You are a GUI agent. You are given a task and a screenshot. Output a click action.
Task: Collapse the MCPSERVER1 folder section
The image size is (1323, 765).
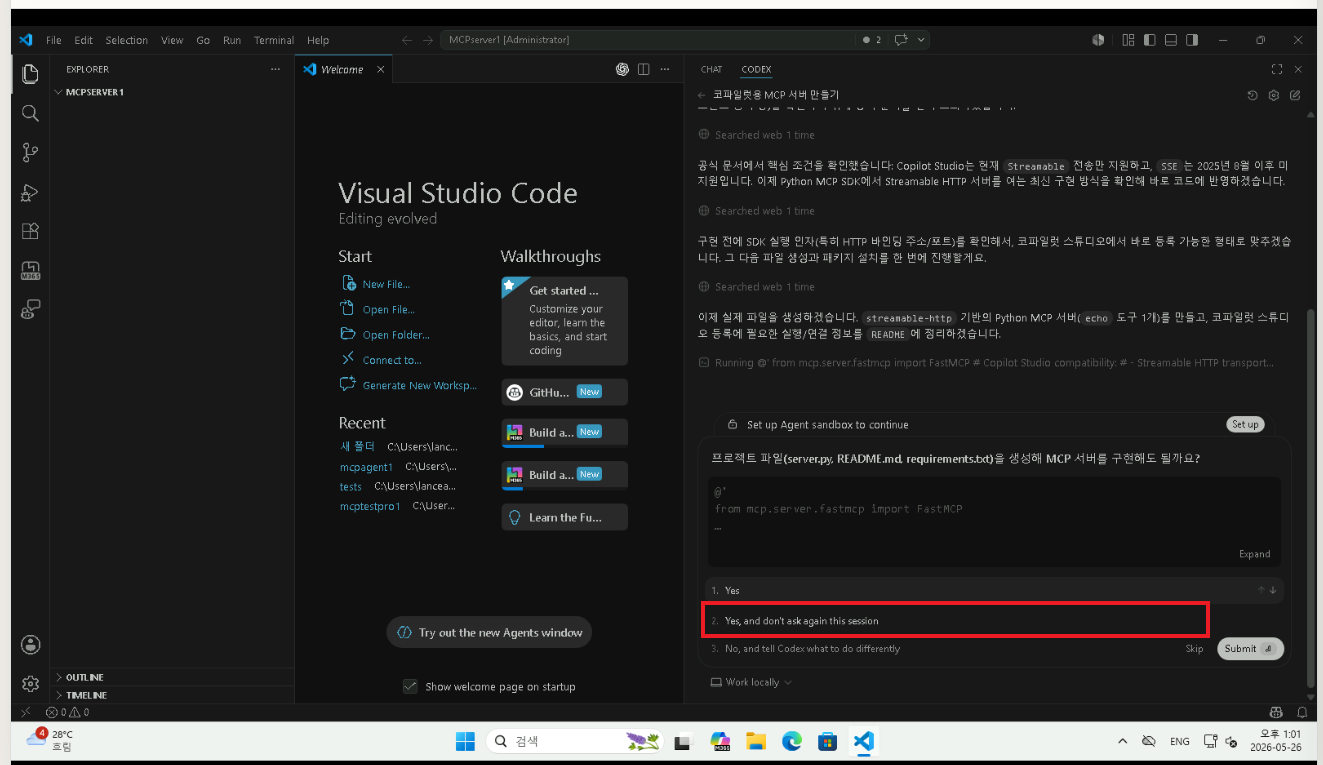pos(172,92)
